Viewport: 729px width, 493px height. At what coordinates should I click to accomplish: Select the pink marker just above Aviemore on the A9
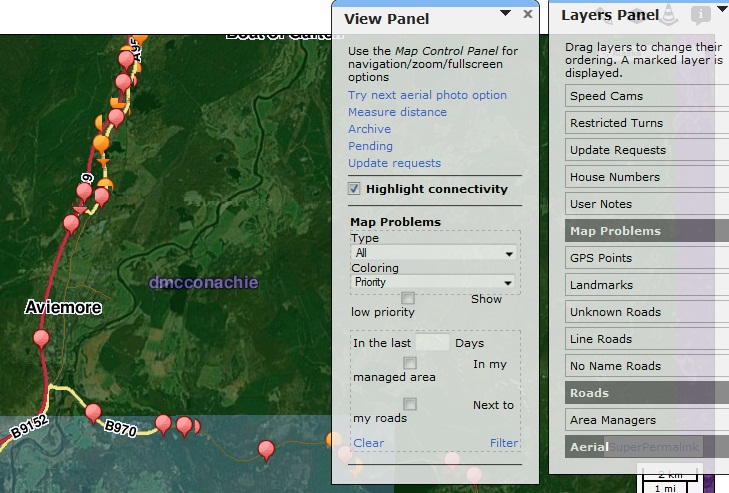71,224
